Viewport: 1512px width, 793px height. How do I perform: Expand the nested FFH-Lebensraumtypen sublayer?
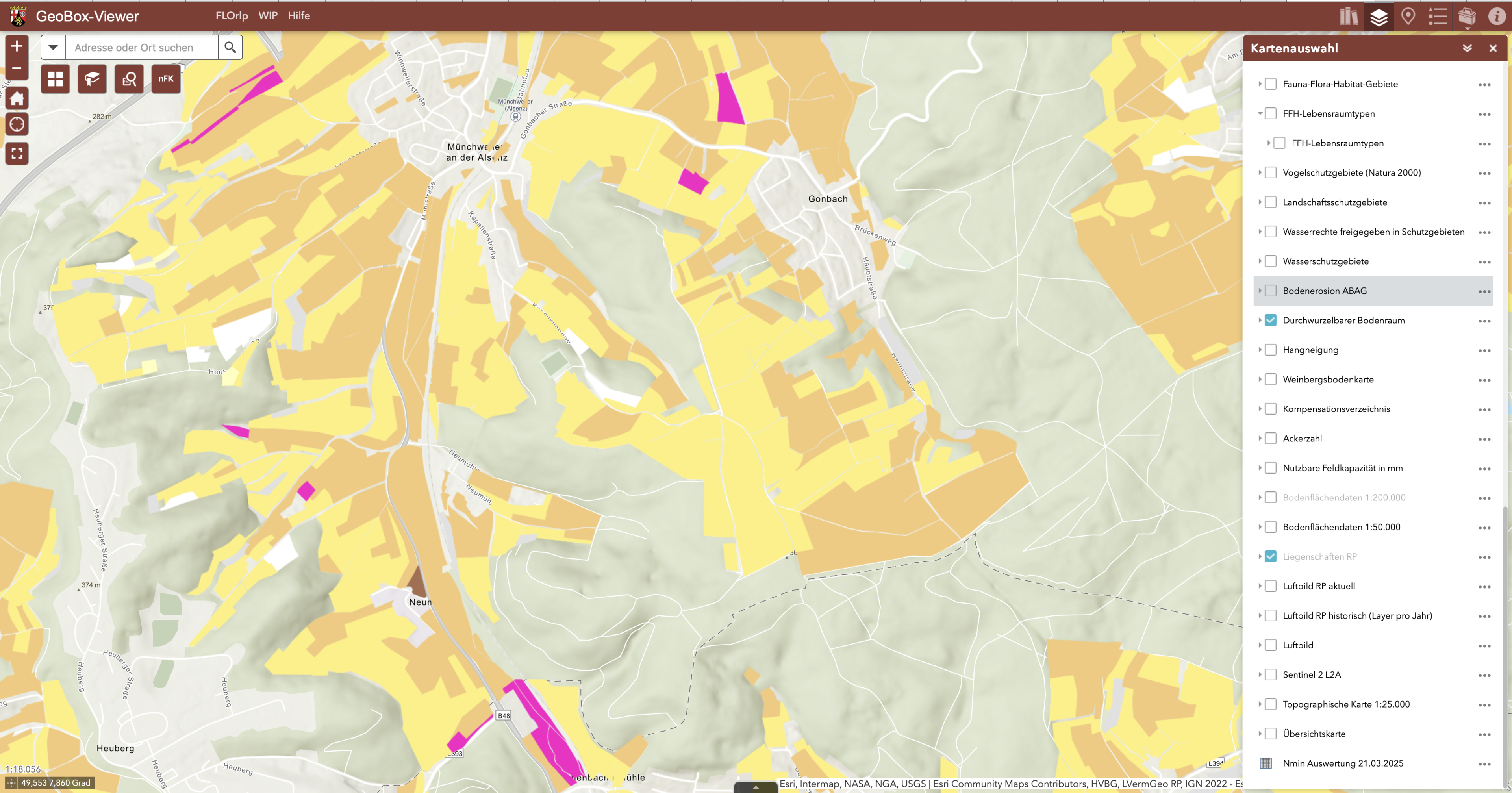1268,143
